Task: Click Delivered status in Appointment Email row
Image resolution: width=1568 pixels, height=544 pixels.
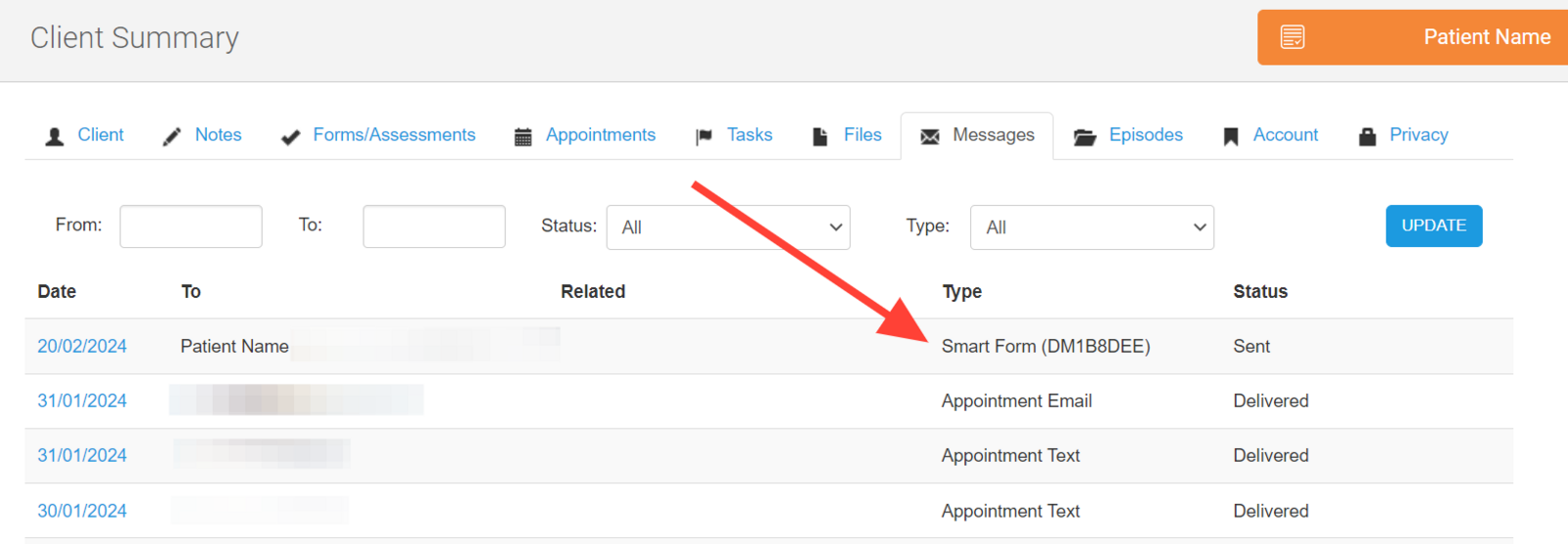Action: pyautogui.click(x=1271, y=401)
